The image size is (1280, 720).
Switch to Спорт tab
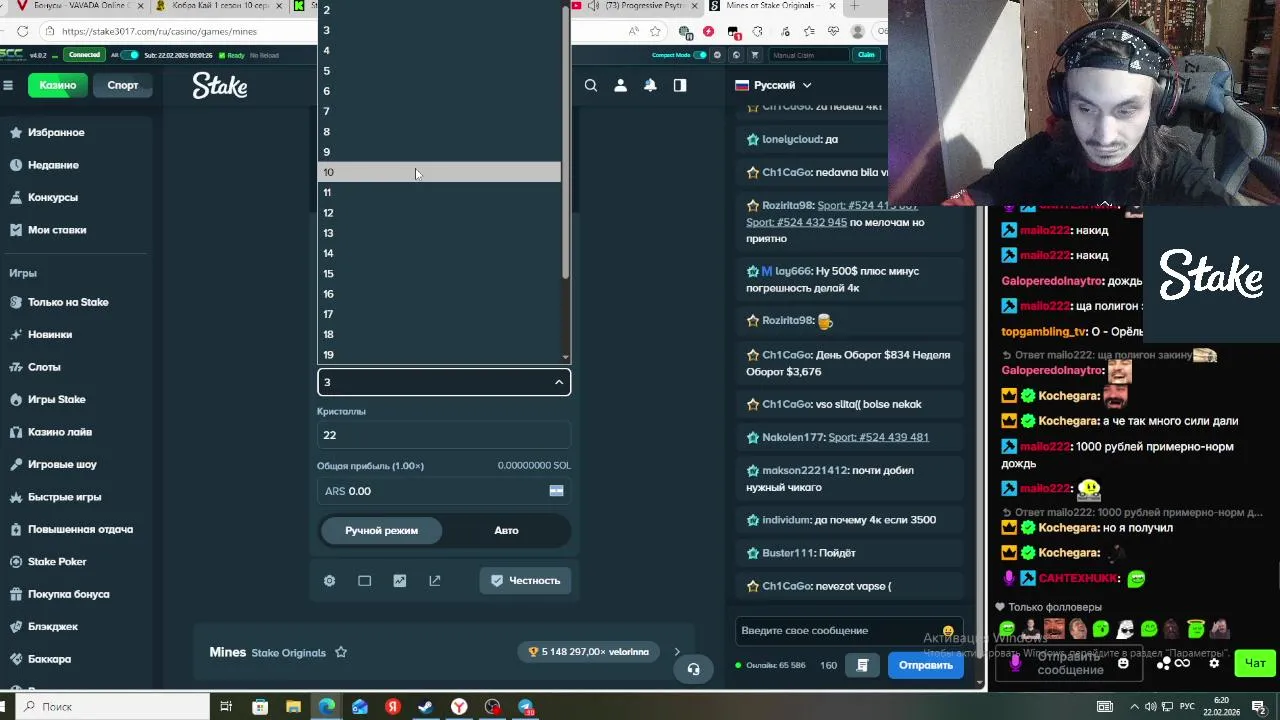tap(123, 85)
